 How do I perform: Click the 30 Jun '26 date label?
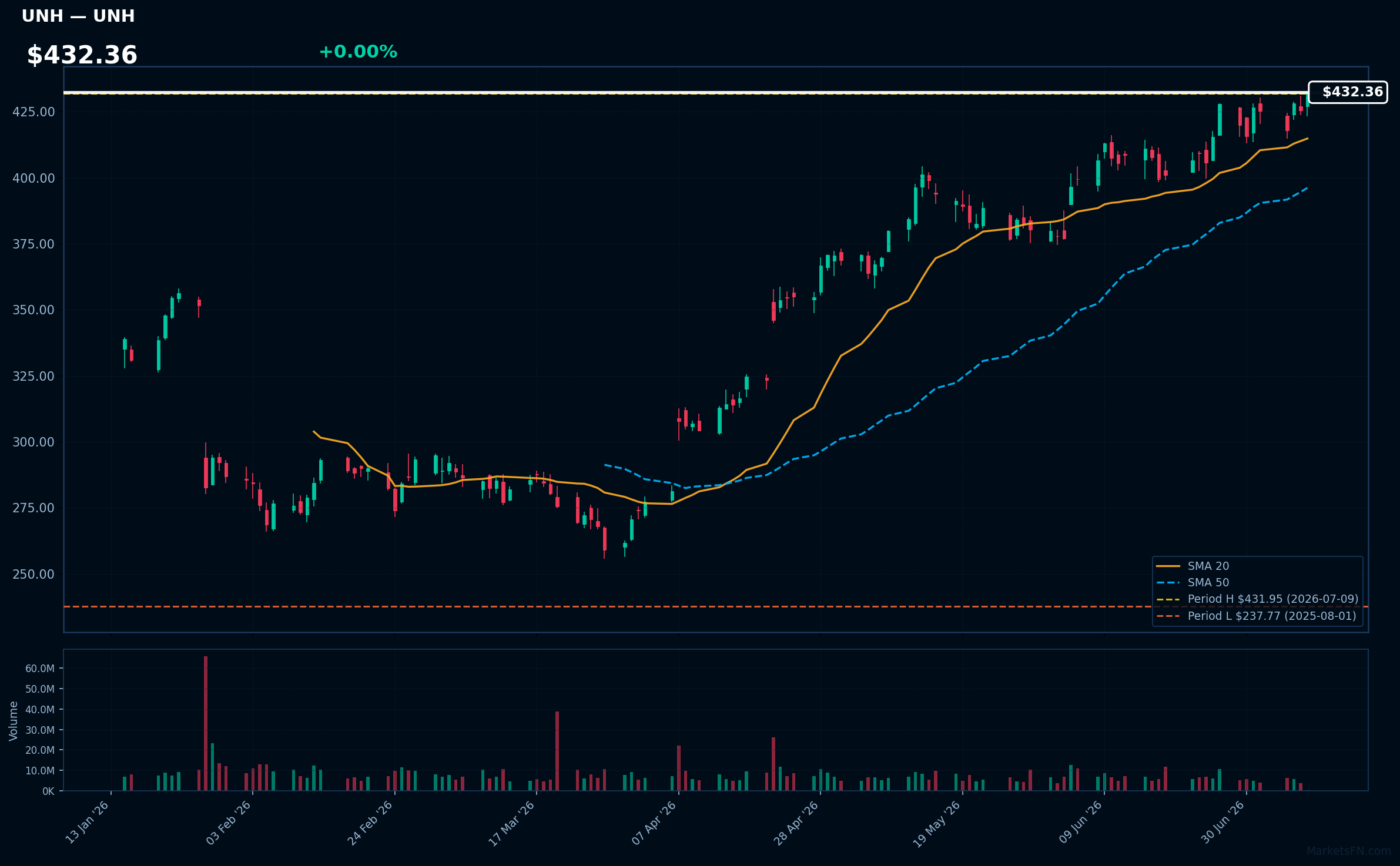pyautogui.click(x=1223, y=823)
